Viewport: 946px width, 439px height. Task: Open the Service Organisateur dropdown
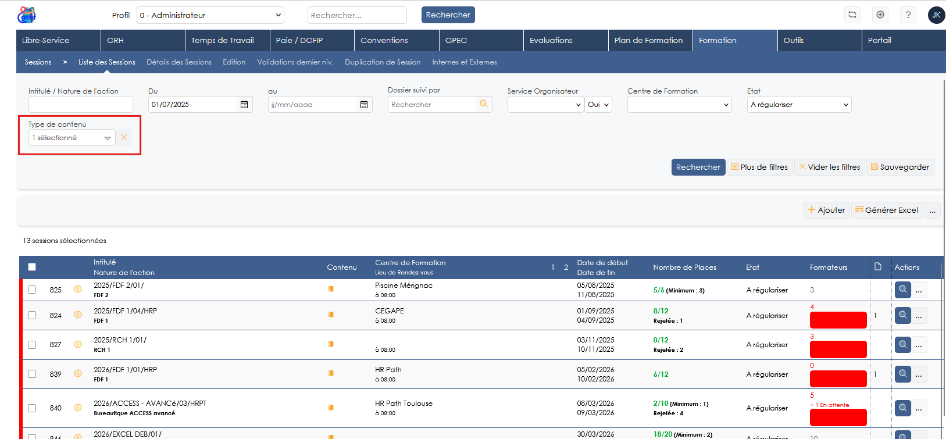545,104
